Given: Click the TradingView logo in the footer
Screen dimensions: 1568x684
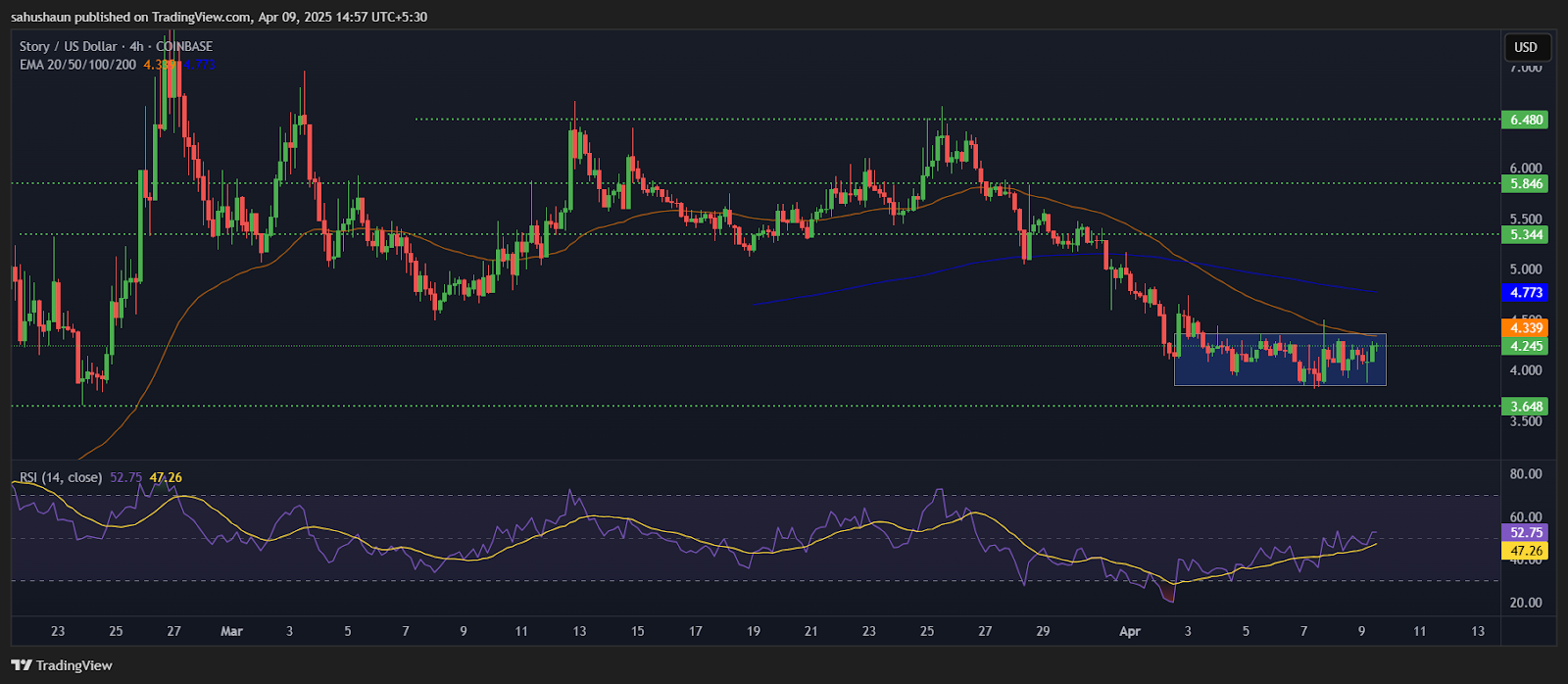Looking at the screenshot, I should point(63,665).
